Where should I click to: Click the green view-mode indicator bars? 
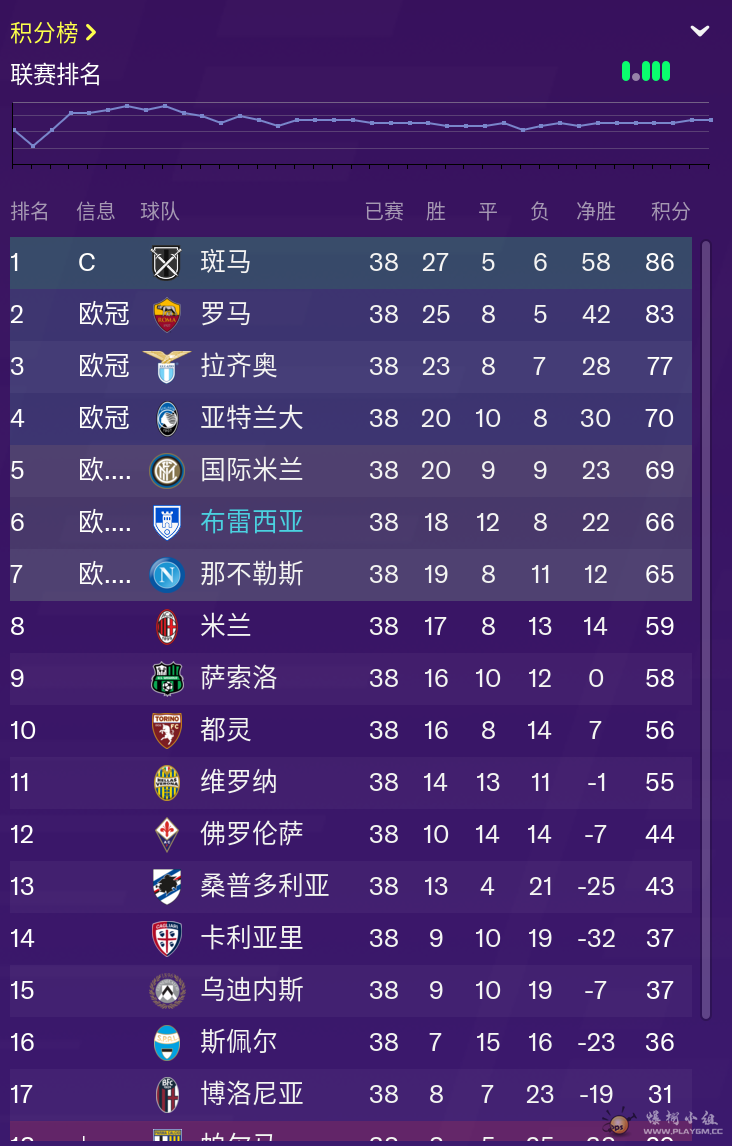(x=646, y=72)
